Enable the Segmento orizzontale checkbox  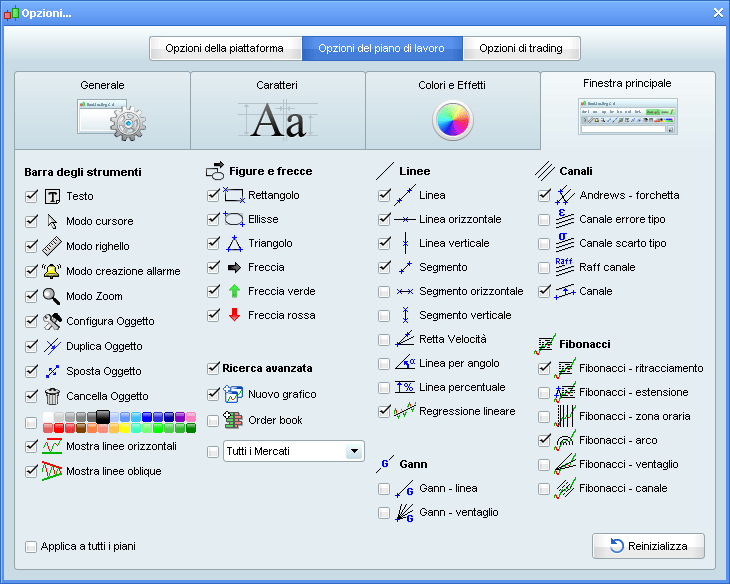[x=384, y=291]
